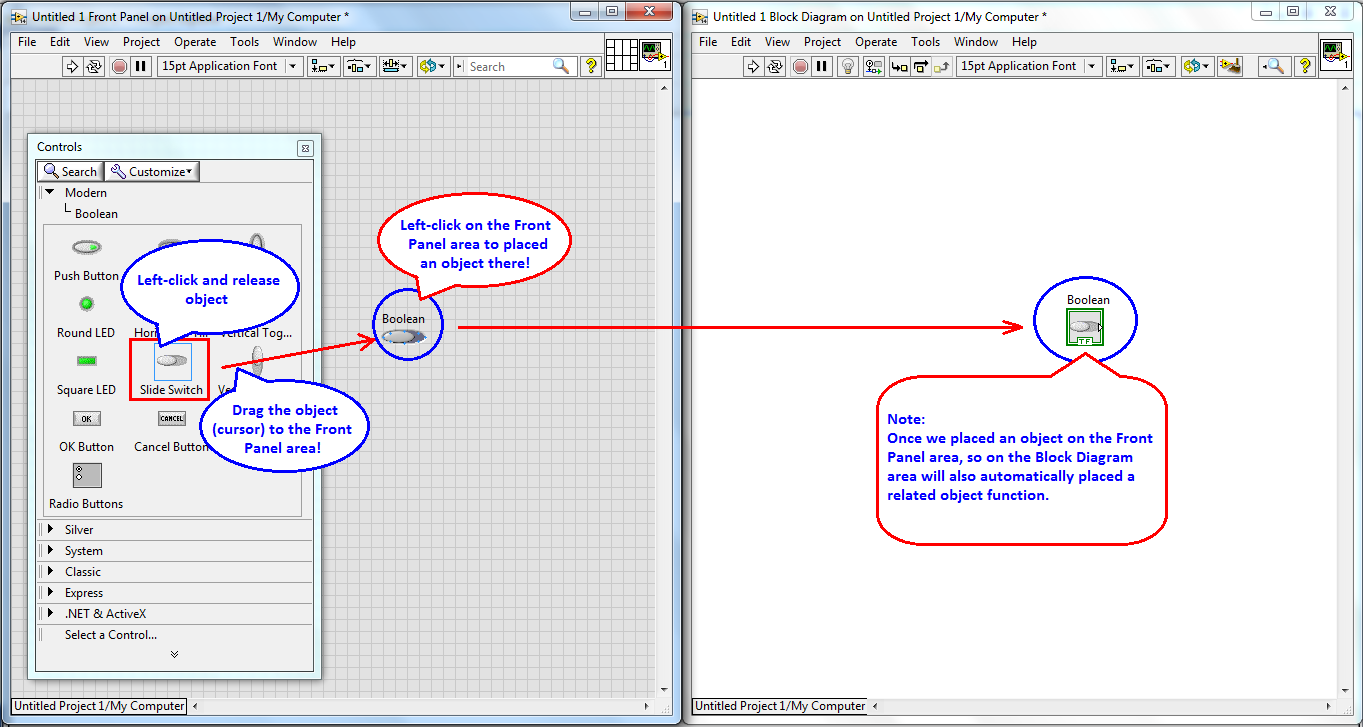Open the Operate menu
The width and height of the screenshot is (1363, 727).
point(195,42)
